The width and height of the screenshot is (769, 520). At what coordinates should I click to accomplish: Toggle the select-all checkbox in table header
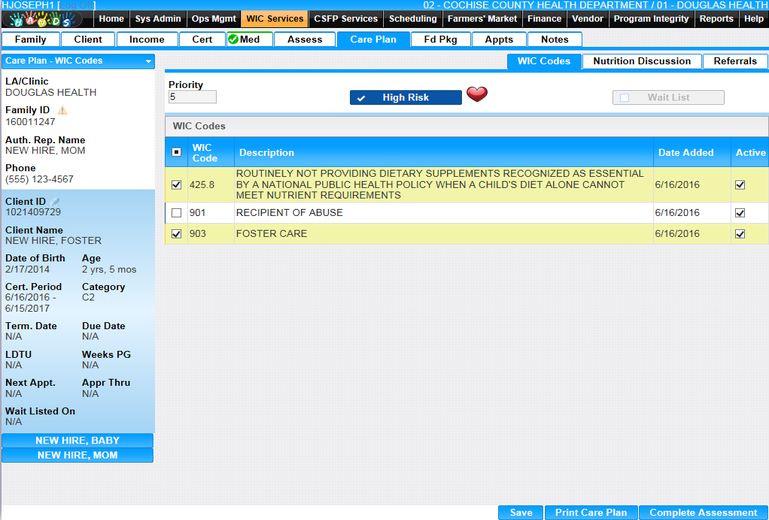[177, 153]
